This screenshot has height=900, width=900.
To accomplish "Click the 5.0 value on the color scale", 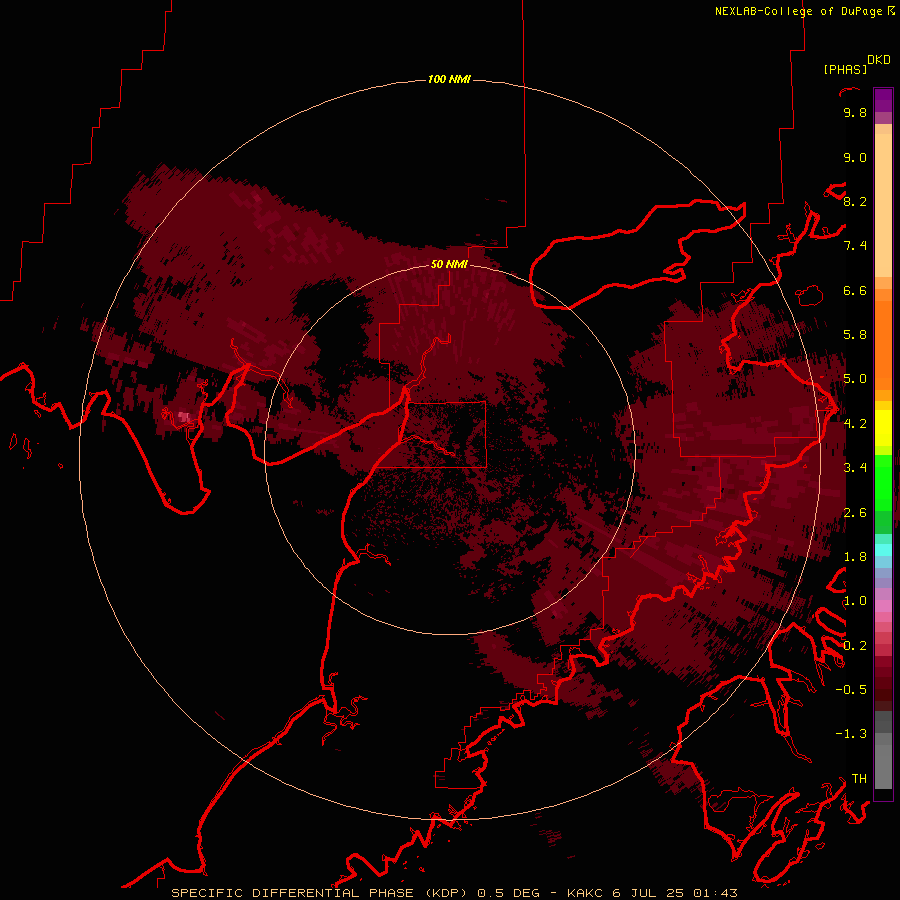I will click(855, 379).
